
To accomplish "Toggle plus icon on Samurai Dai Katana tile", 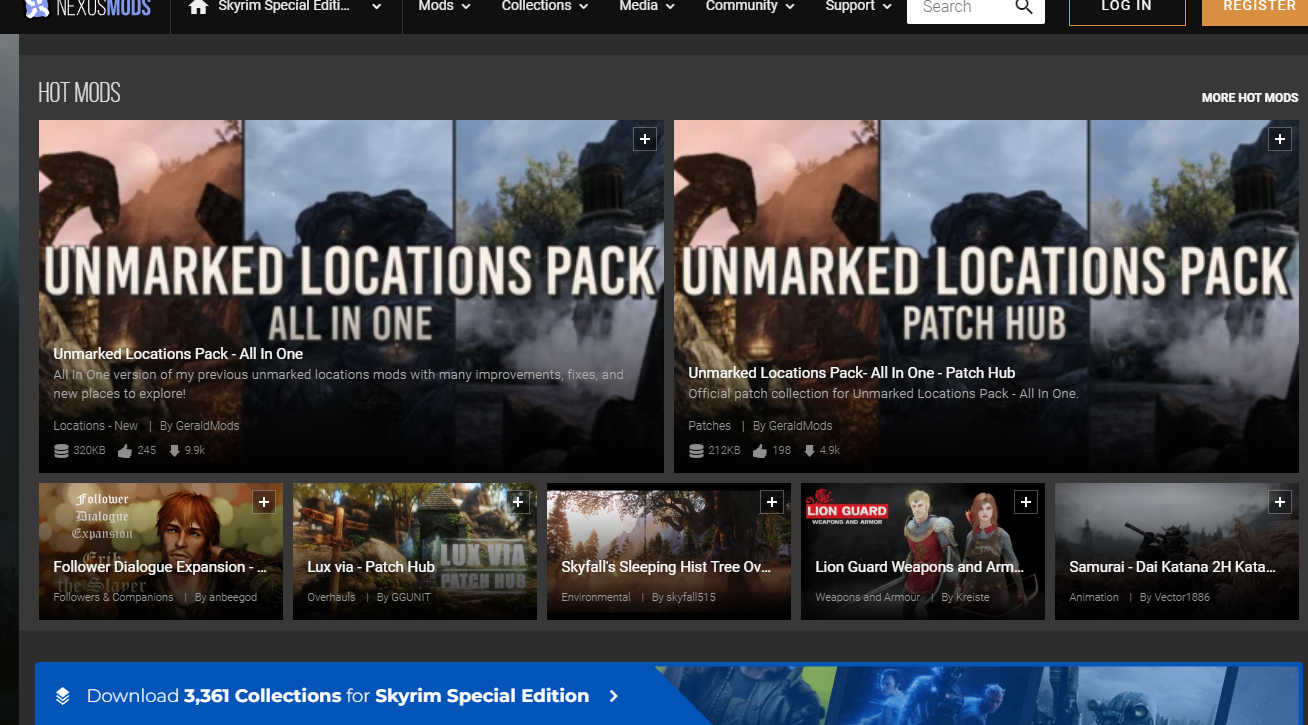I will pyautogui.click(x=1280, y=502).
